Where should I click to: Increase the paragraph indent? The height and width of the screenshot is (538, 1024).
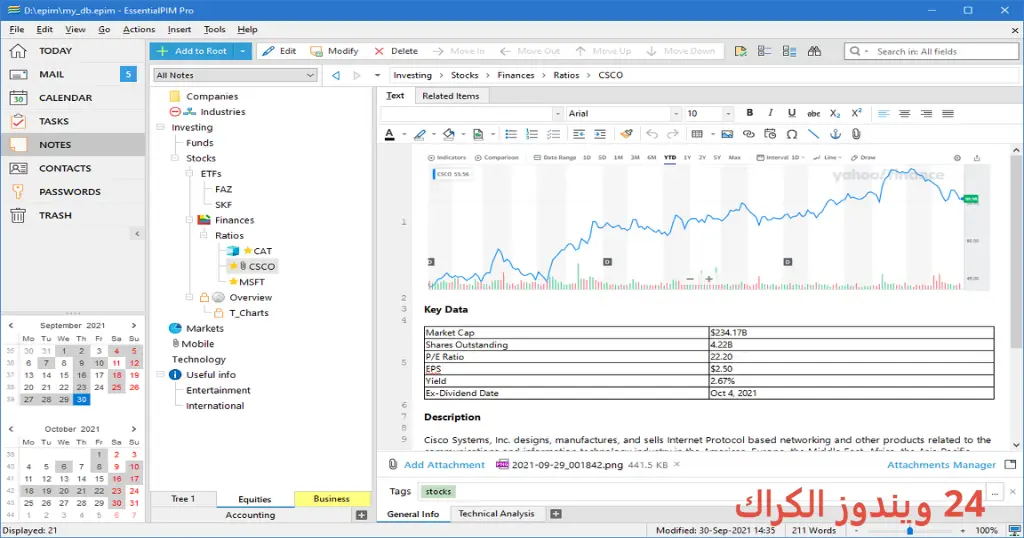[600, 134]
